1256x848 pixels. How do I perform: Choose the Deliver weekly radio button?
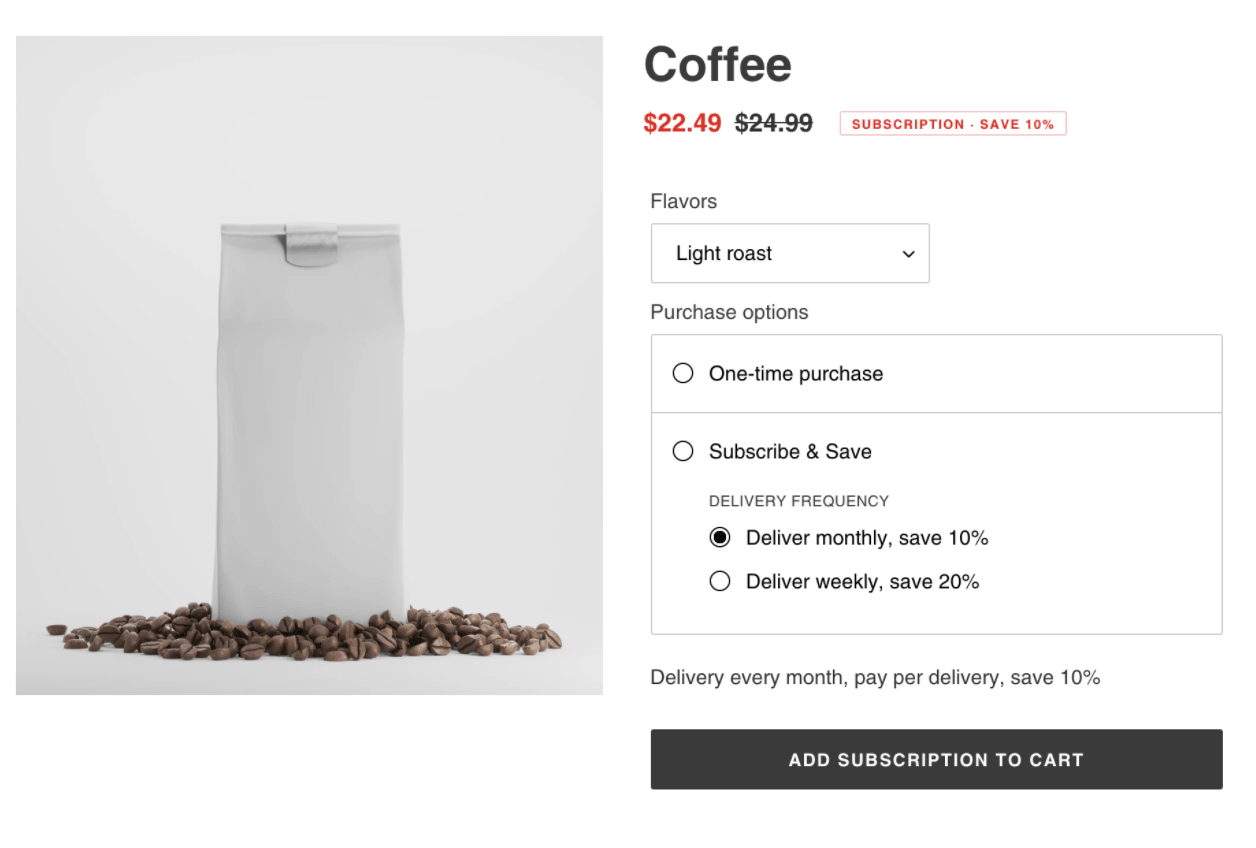click(720, 581)
